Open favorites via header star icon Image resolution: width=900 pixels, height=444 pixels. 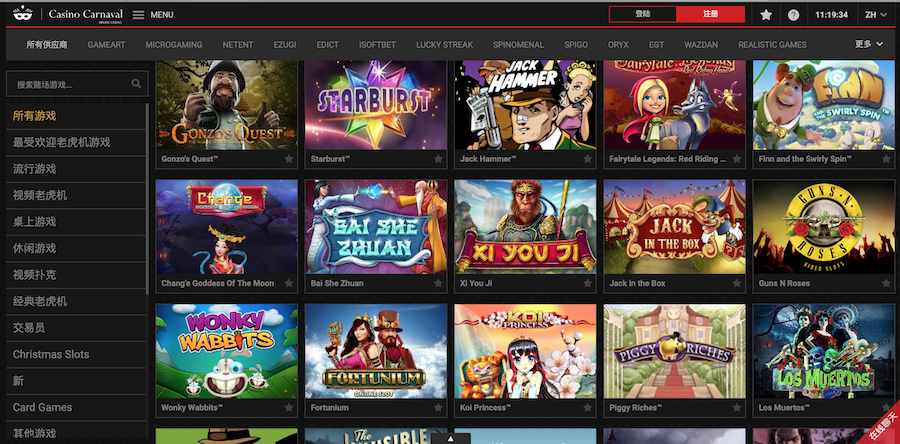(x=766, y=15)
